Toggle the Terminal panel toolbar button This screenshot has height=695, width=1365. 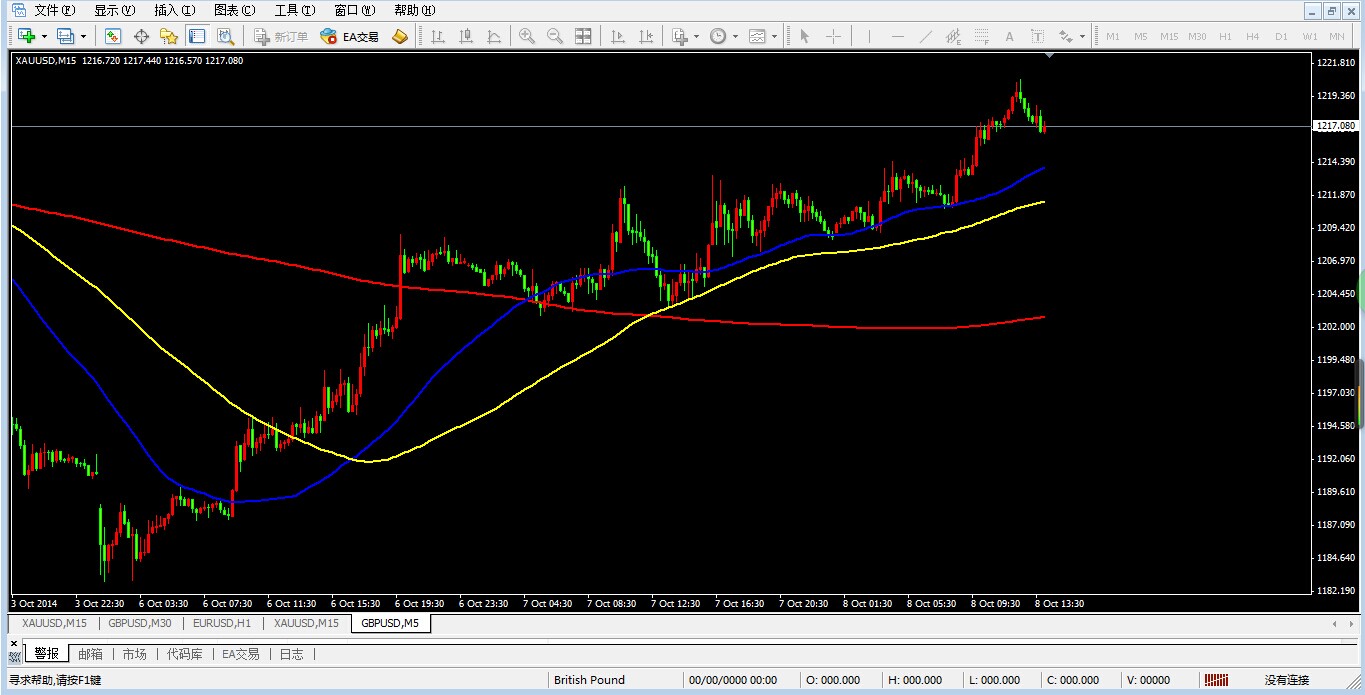[x=197, y=36]
